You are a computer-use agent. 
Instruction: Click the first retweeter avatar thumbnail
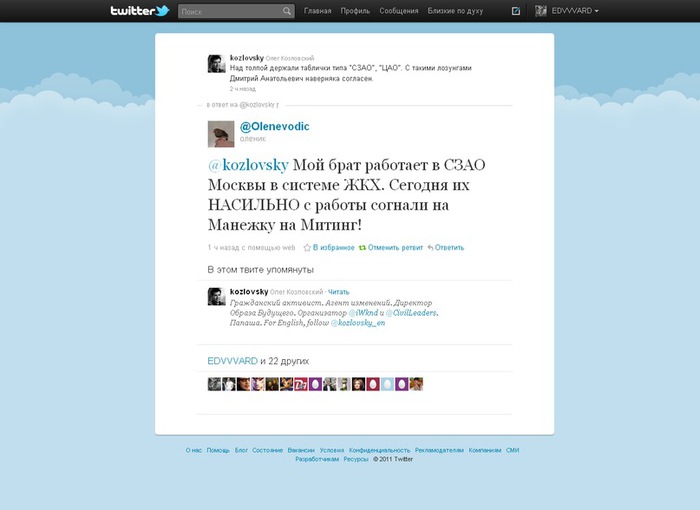coord(214,384)
